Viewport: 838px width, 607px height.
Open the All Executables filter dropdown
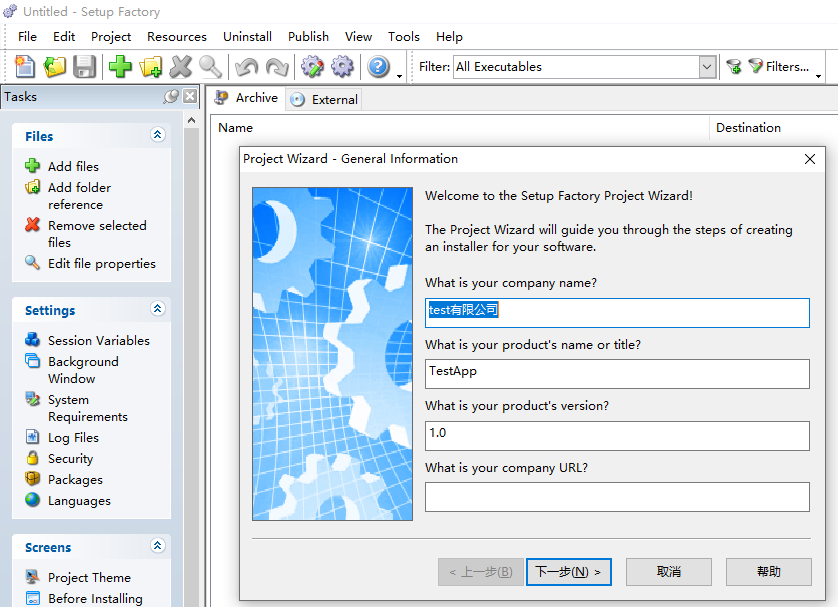(x=707, y=67)
